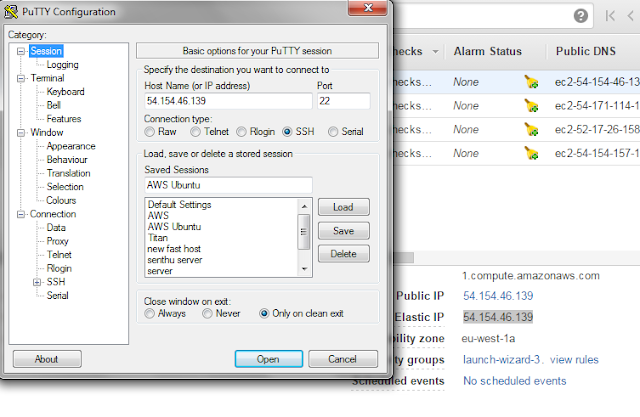Sort by Public DNS column header

pos(586,51)
